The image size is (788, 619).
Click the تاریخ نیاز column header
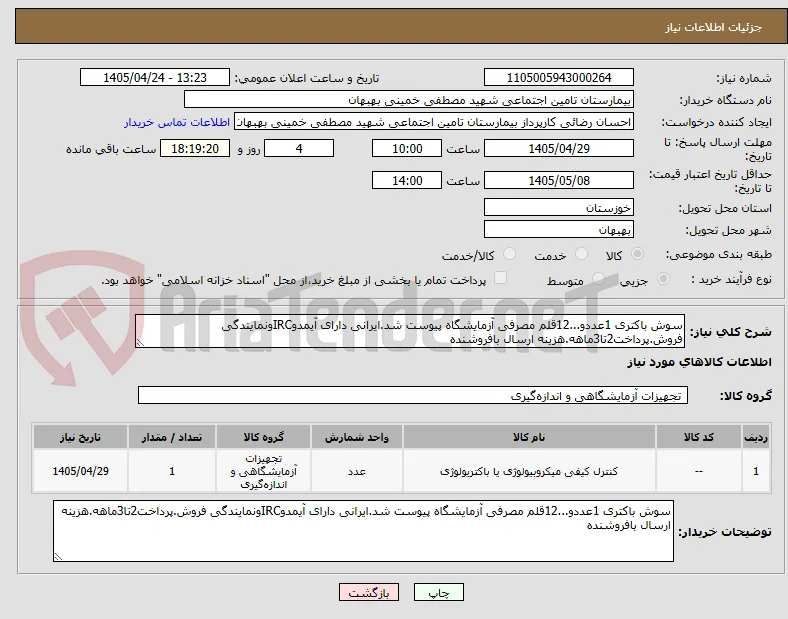(80, 437)
